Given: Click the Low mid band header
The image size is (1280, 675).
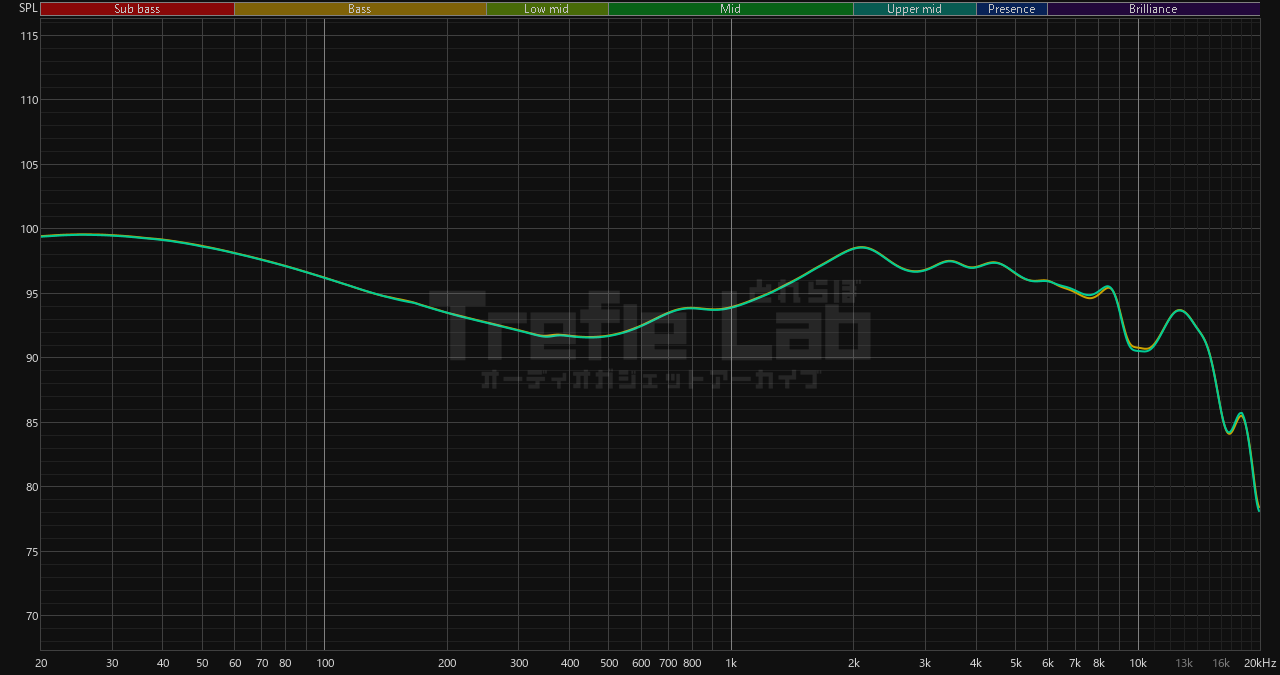Looking at the screenshot, I should tap(546, 9).
